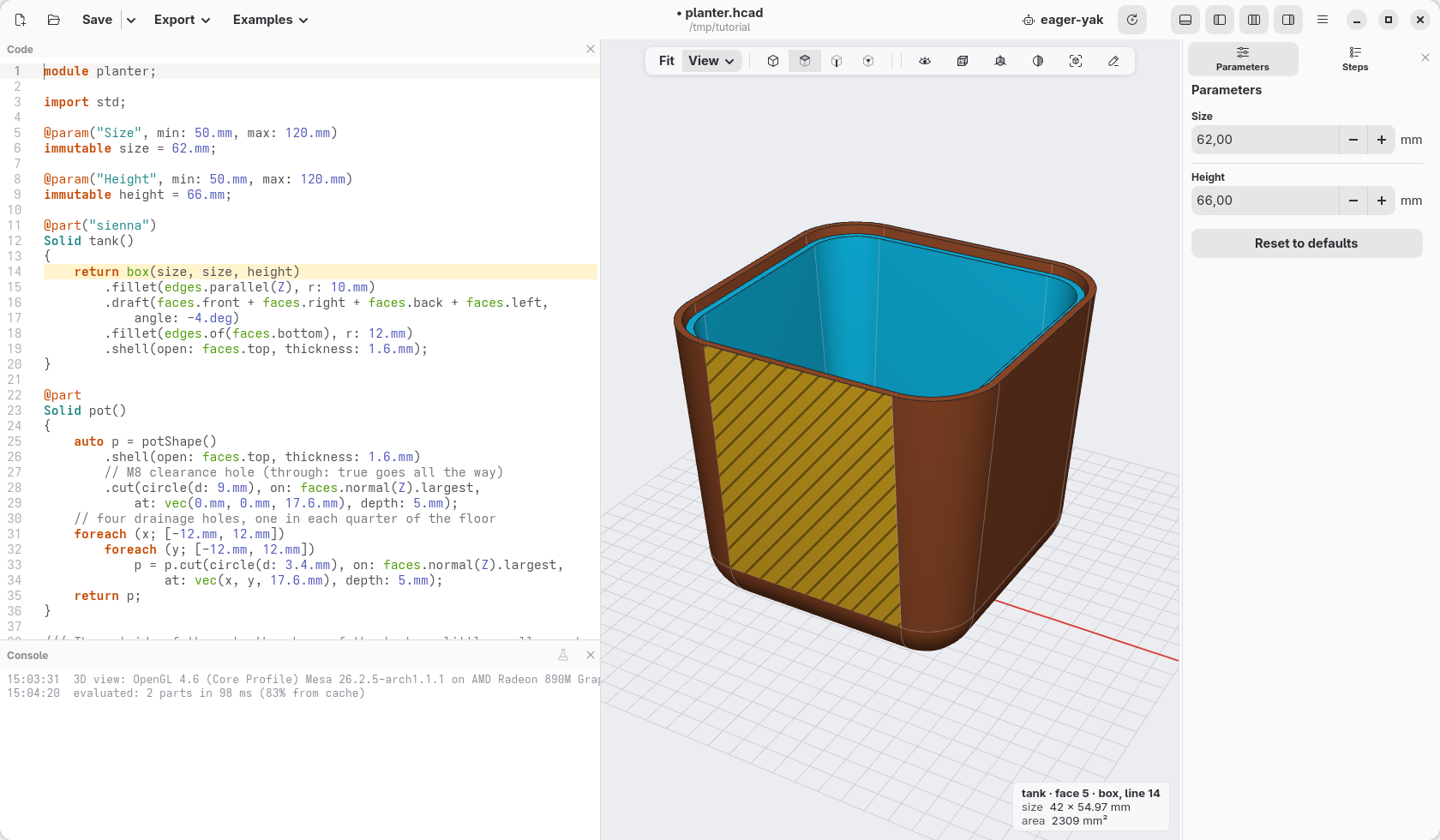Click Reset to defaults button
This screenshot has height=840, width=1440.
coord(1306,243)
